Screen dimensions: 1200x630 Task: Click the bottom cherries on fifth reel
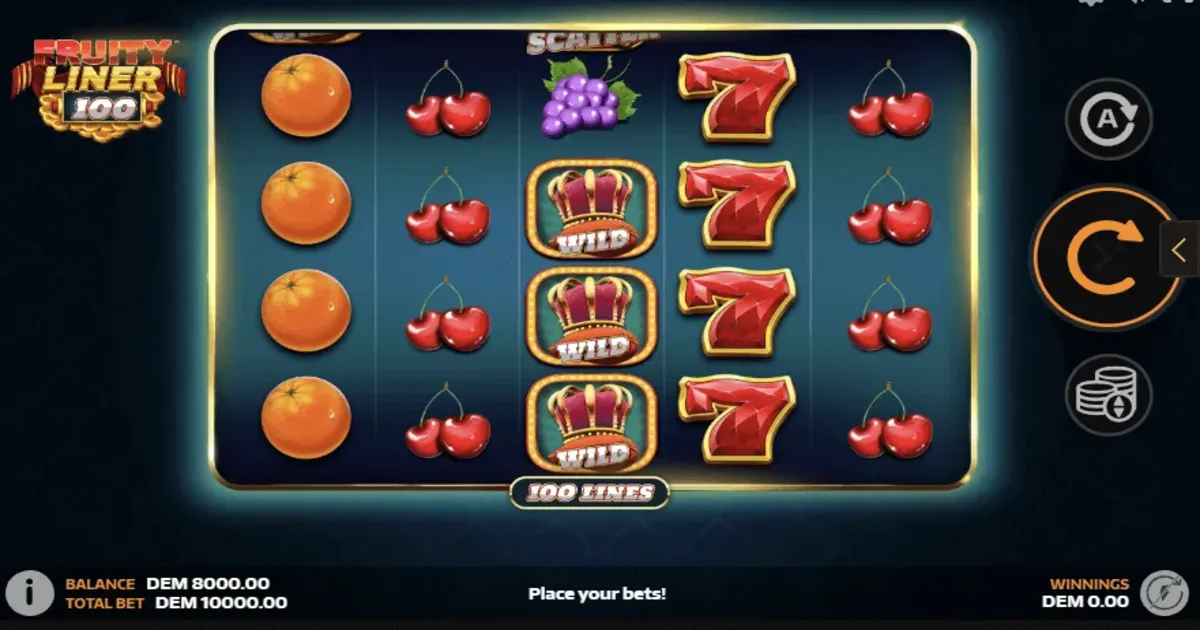click(x=891, y=421)
